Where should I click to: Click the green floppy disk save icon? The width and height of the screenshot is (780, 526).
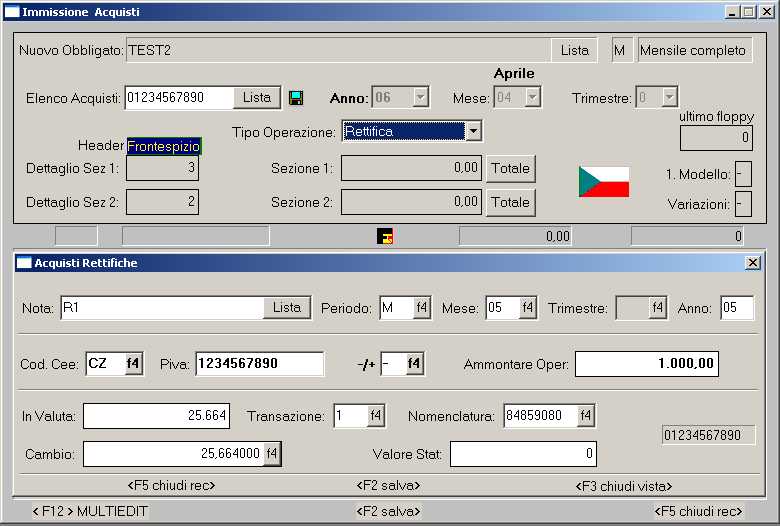click(296, 98)
